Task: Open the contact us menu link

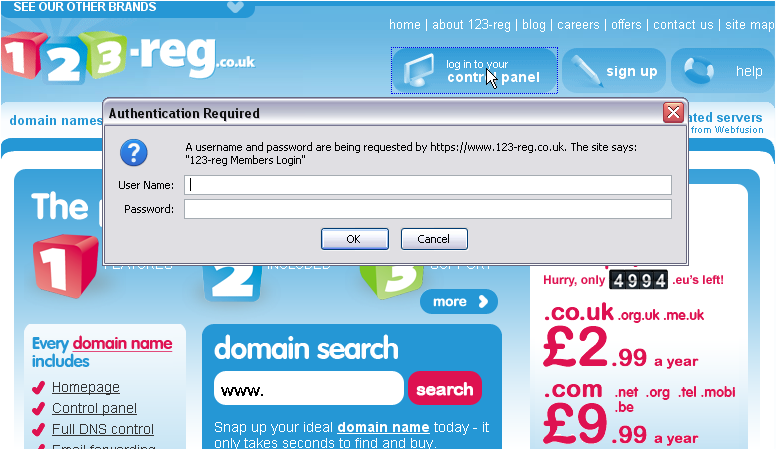Action: tap(683, 24)
